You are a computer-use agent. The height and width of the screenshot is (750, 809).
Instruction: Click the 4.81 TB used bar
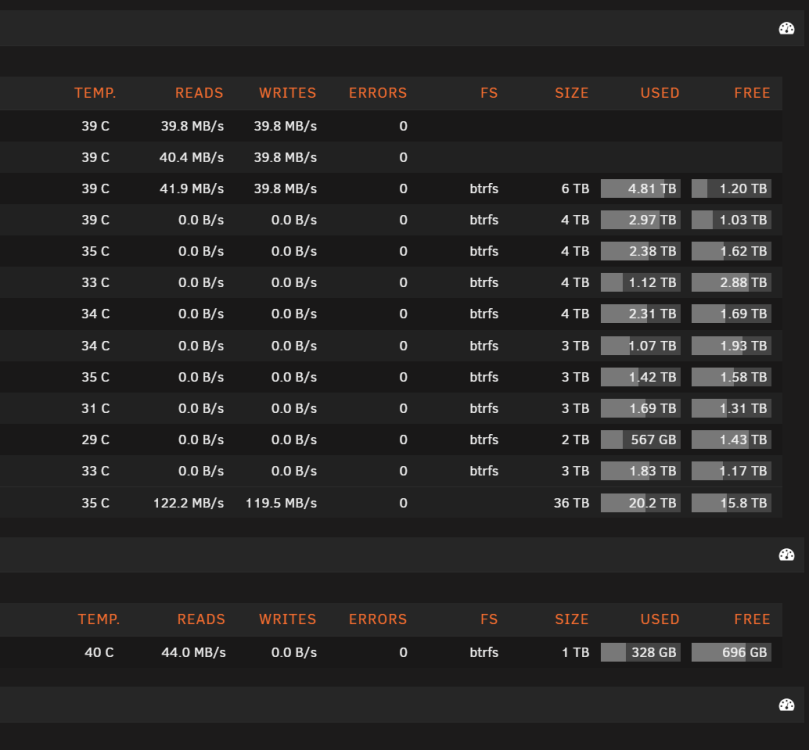(641, 189)
